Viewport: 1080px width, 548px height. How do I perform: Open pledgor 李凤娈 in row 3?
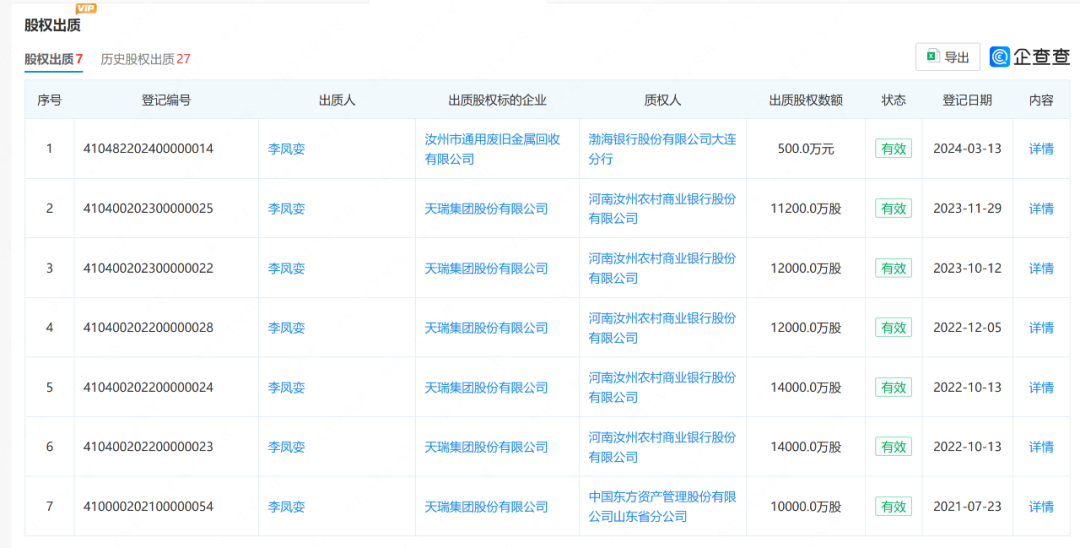[x=286, y=268]
